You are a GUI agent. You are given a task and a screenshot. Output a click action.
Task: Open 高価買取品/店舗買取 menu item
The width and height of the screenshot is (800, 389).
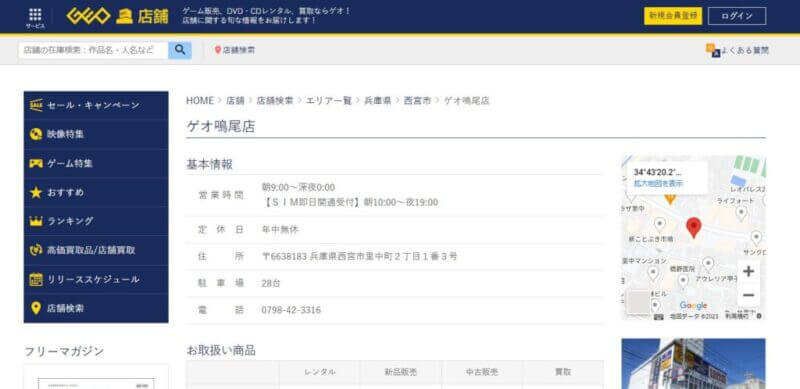(x=96, y=250)
